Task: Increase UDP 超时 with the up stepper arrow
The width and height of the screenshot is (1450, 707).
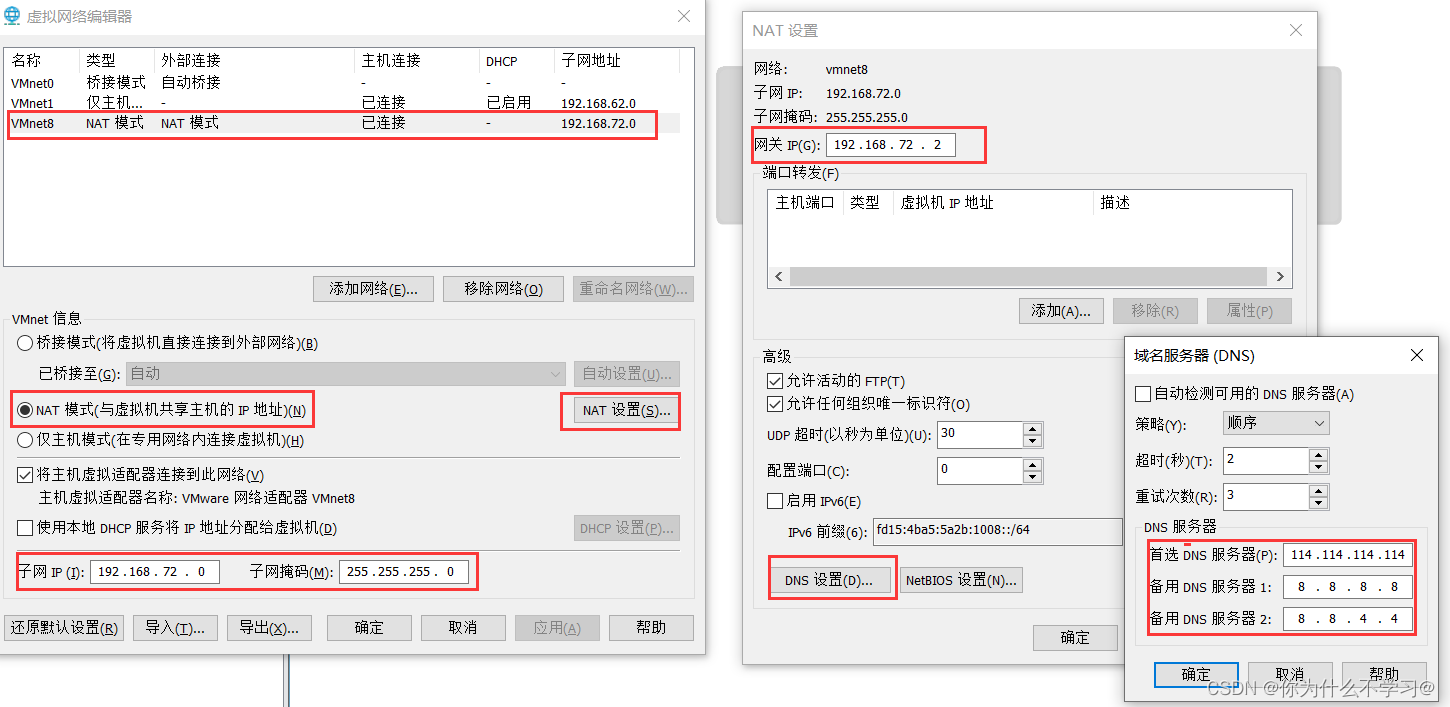Action: (1033, 429)
